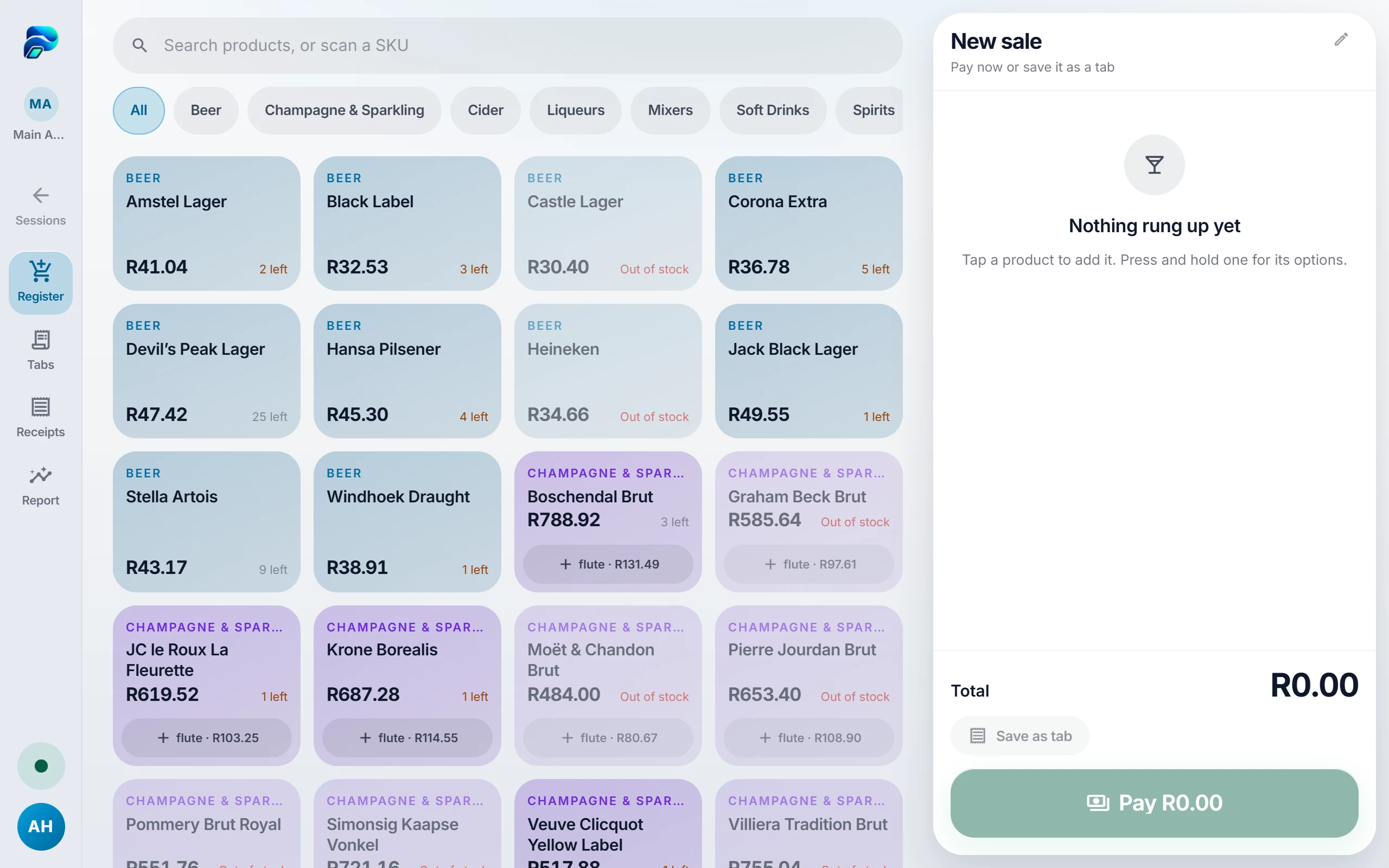1389x868 pixels.
Task: Open the AH user avatar
Action: (41, 826)
